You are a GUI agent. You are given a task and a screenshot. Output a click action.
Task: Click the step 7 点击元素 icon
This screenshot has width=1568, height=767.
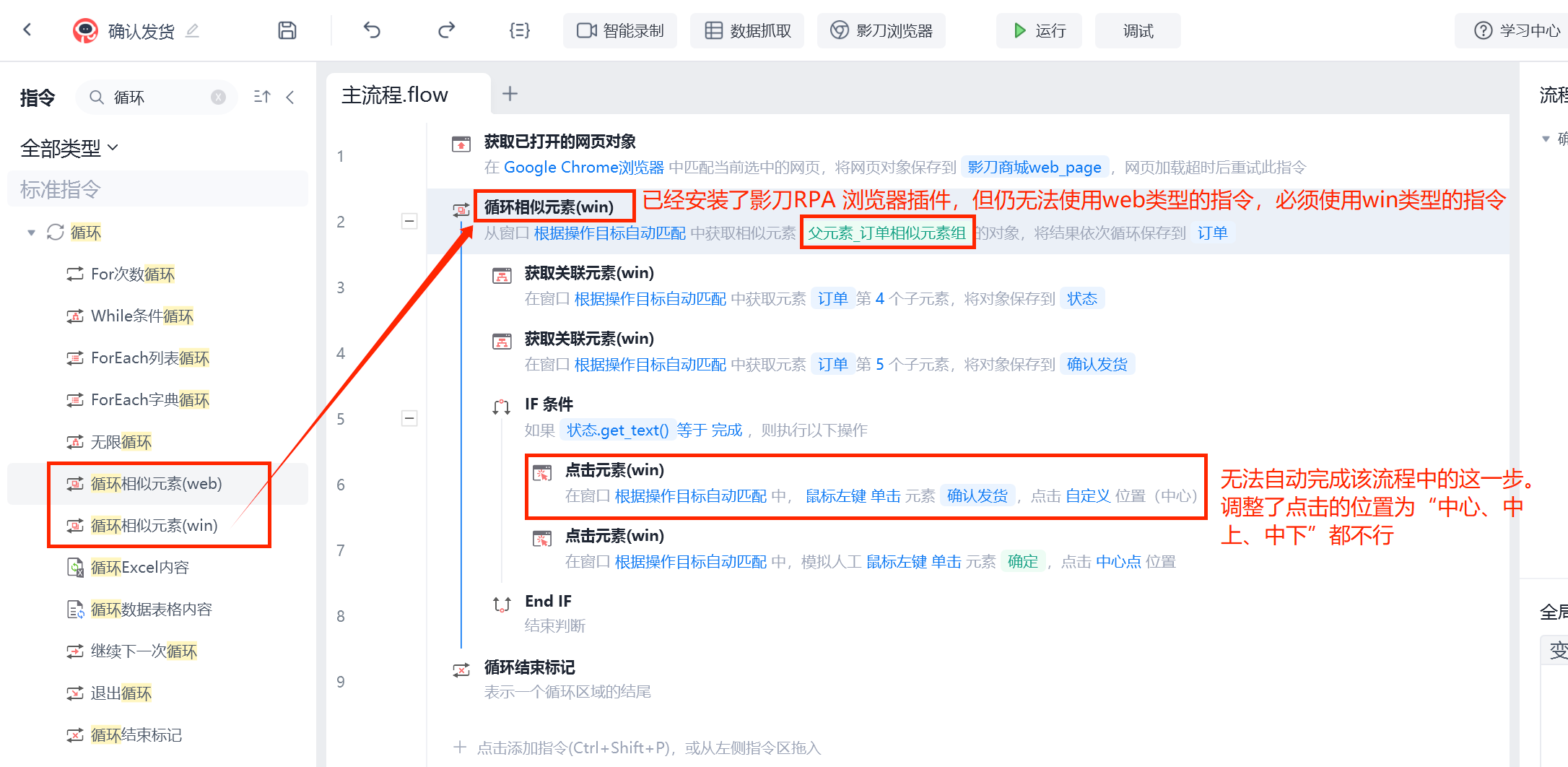click(x=542, y=538)
